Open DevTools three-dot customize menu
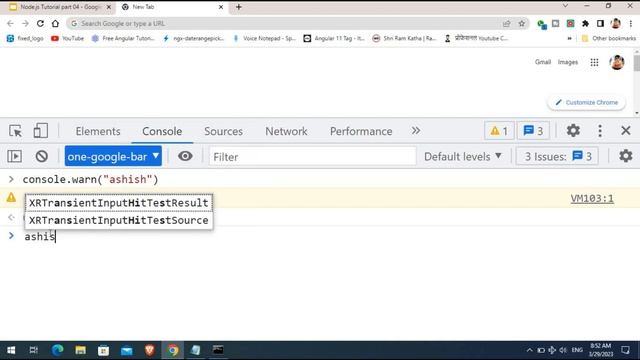Viewport: 640px width, 360px height. pyautogui.click(x=600, y=131)
